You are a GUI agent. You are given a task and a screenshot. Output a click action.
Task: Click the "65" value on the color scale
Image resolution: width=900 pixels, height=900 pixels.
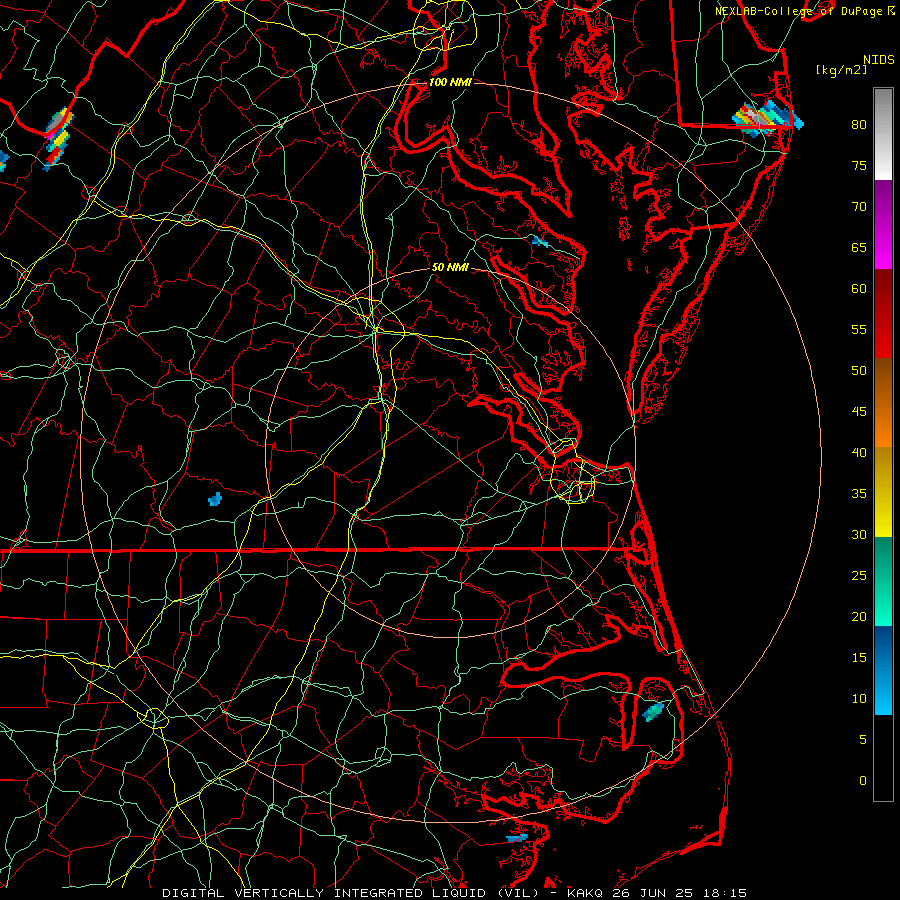point(859,248)
